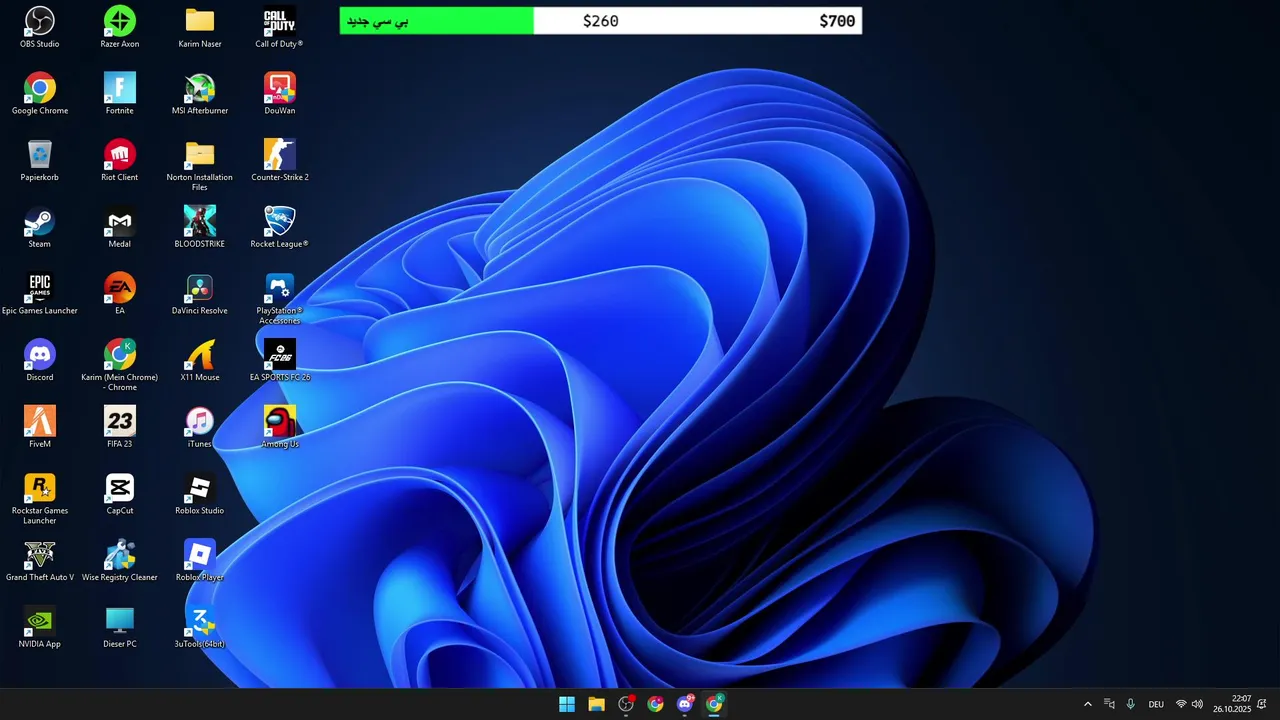Select the Papierkorb recycle bin
1280x720 pixels.
point(40,161)
